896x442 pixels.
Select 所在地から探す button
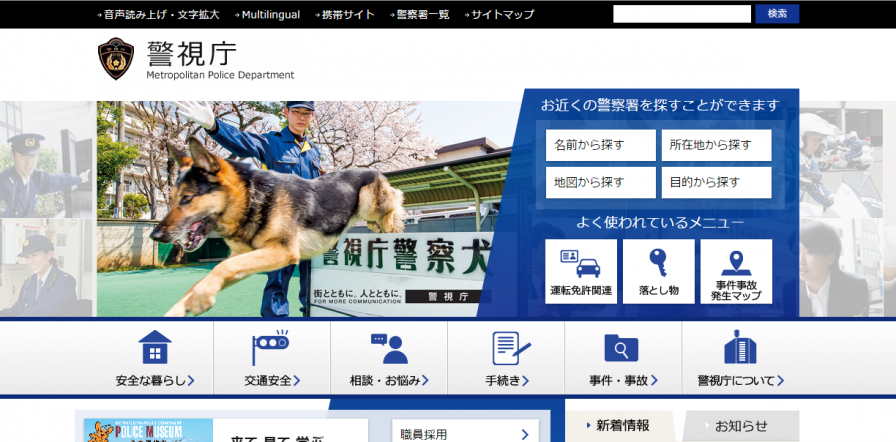[x=717, y=145]
